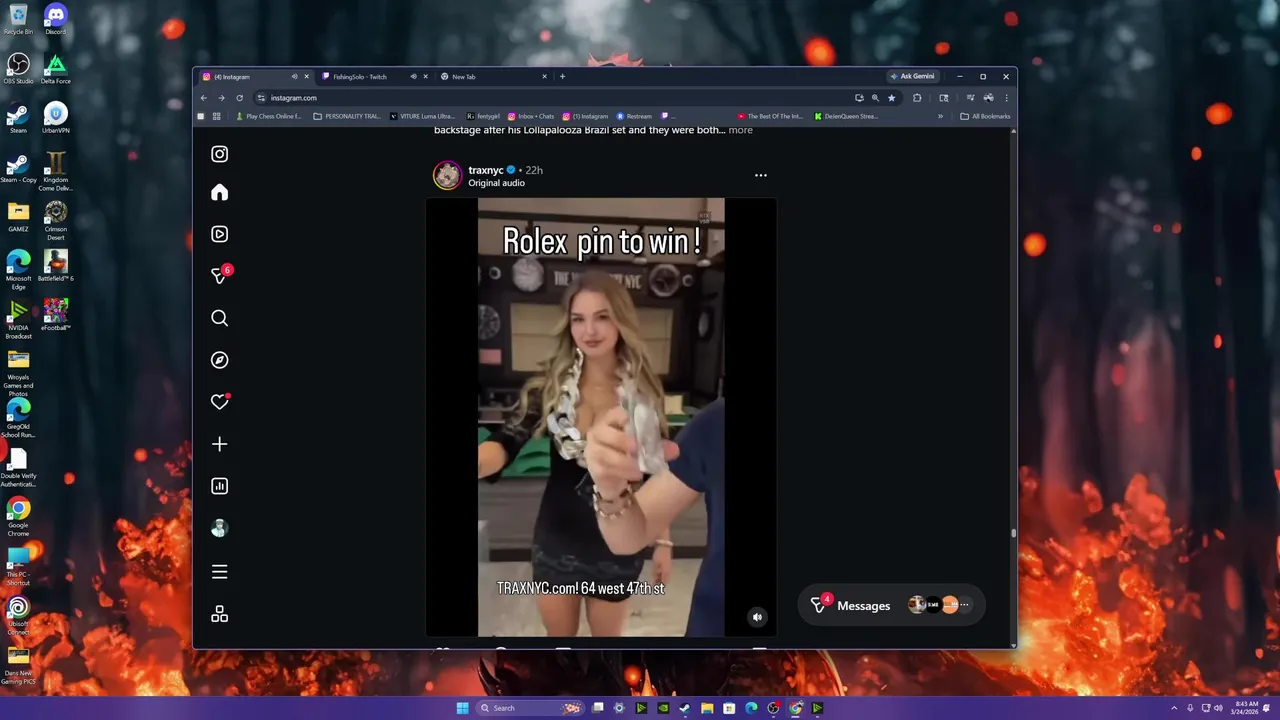Screen dimensions: 1280x720
Task: Reload the Instagram page
Action: [239, 98]
